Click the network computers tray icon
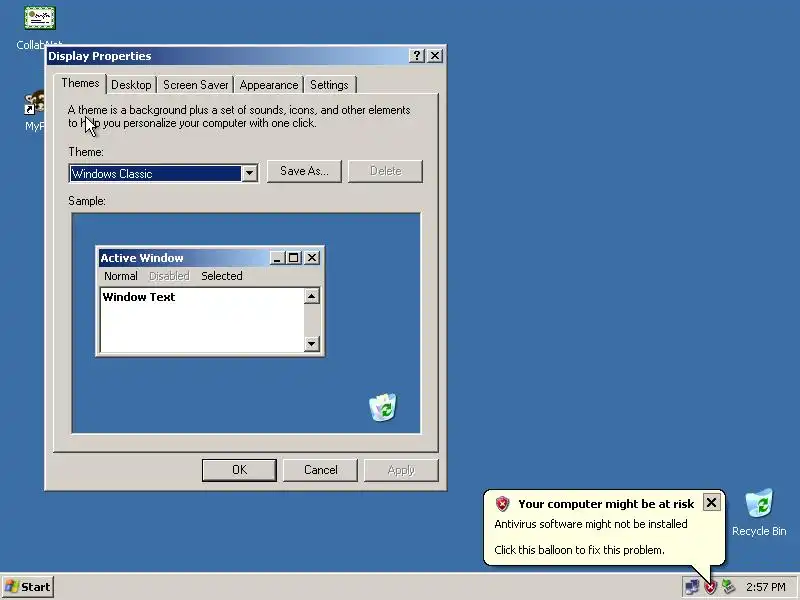The height and width of the screenshot is (600, 800). [692, 587]
